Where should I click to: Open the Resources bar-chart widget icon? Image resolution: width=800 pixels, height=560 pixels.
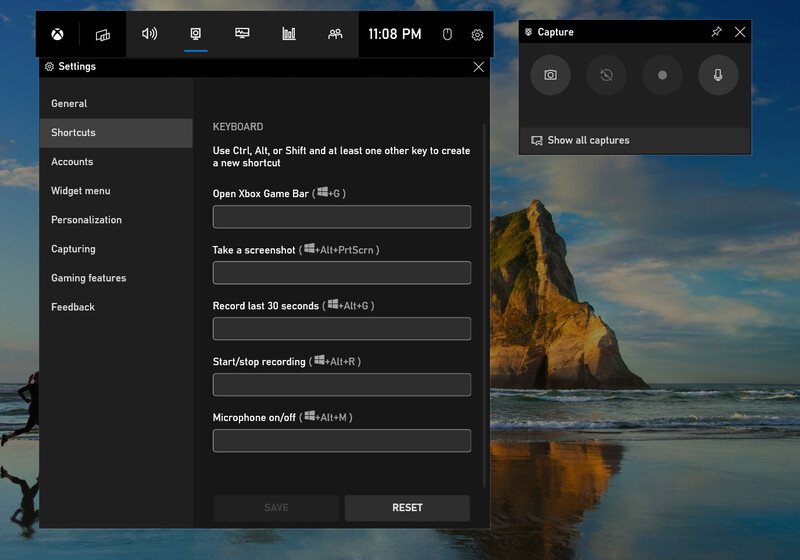[289, 34]
